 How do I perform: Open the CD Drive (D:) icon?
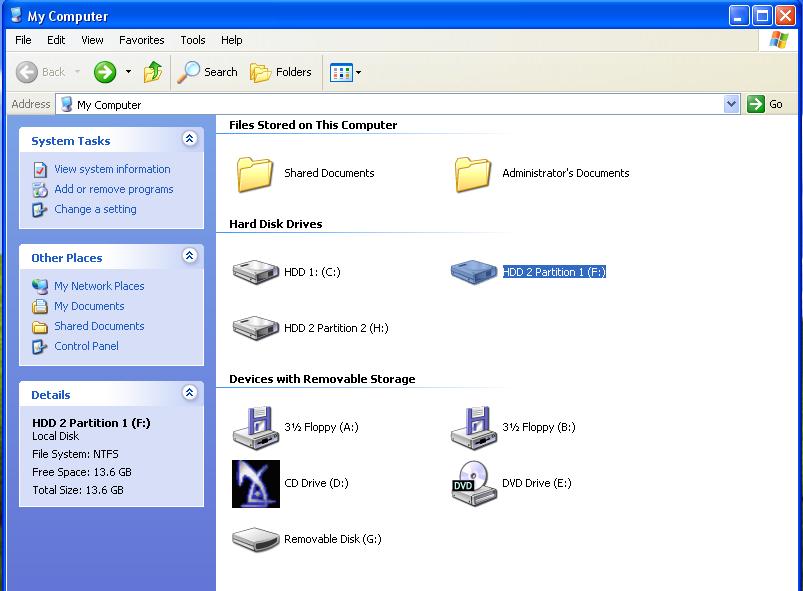click(x=255, y=483)
